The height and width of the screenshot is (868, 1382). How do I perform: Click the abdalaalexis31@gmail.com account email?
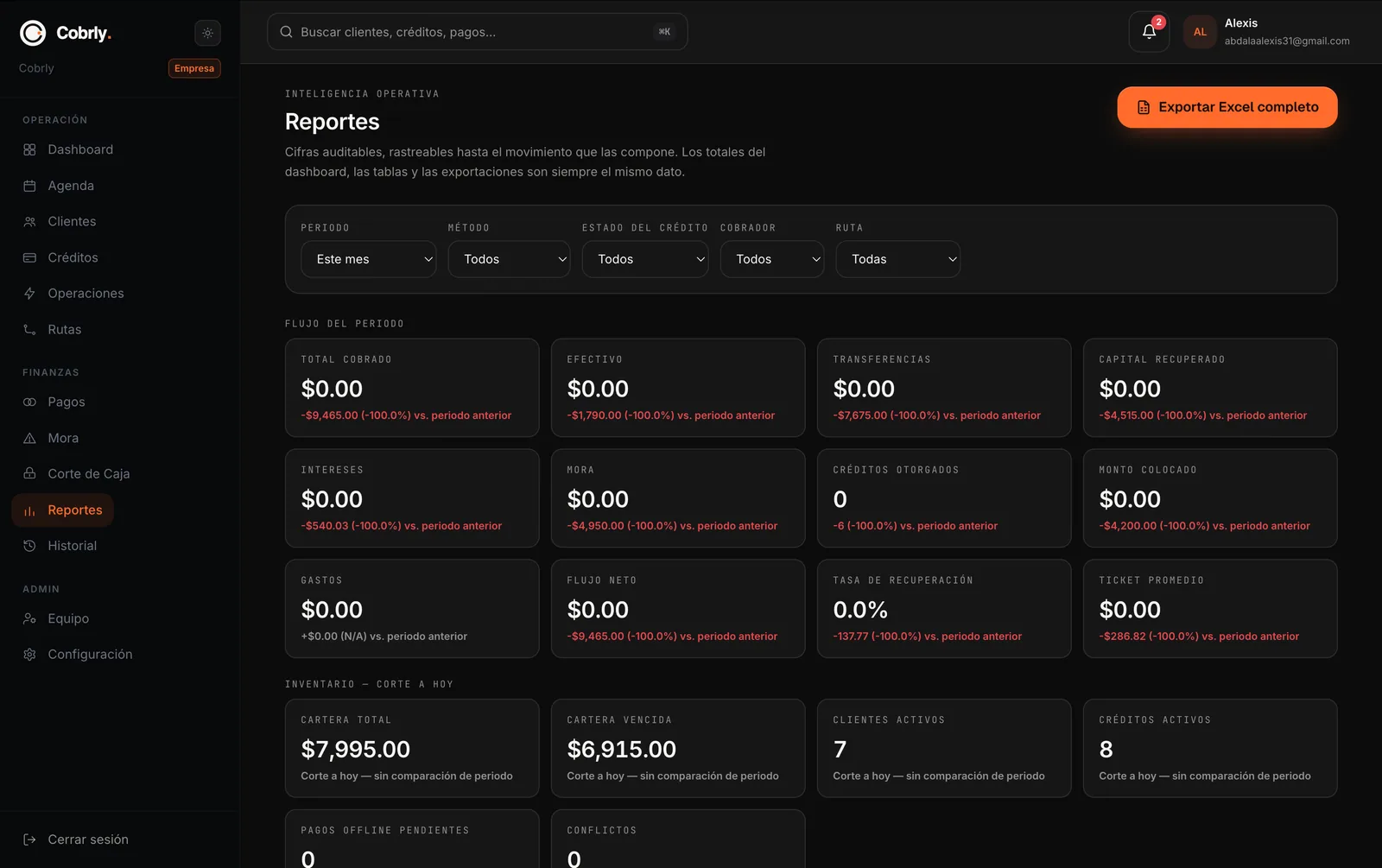(1287, 41)
